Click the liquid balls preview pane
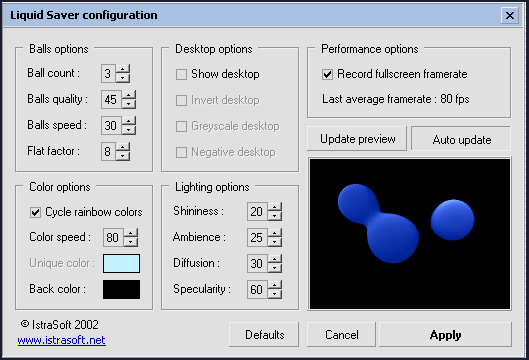The height and width of the screenshot is (360, 529). pos(410,234)
